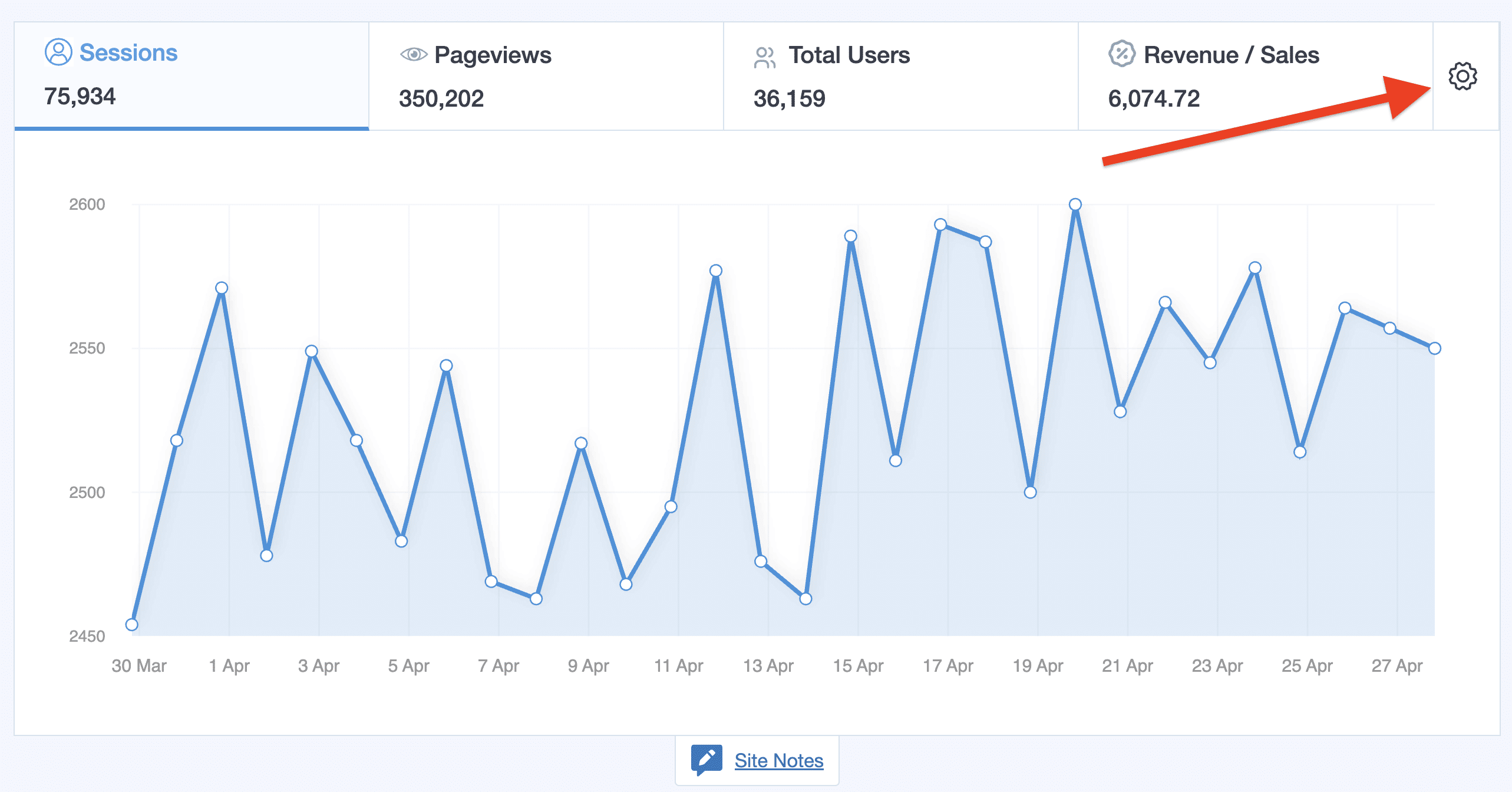The width and height of the screenshot is (1512, 792).
Task: Click the 15 Apr x-axis label
Action: [858, 666]
